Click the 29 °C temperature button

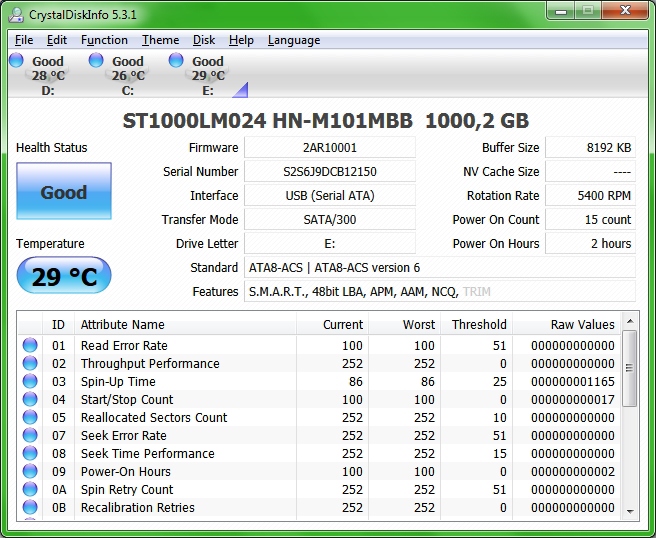click(64, 276)
